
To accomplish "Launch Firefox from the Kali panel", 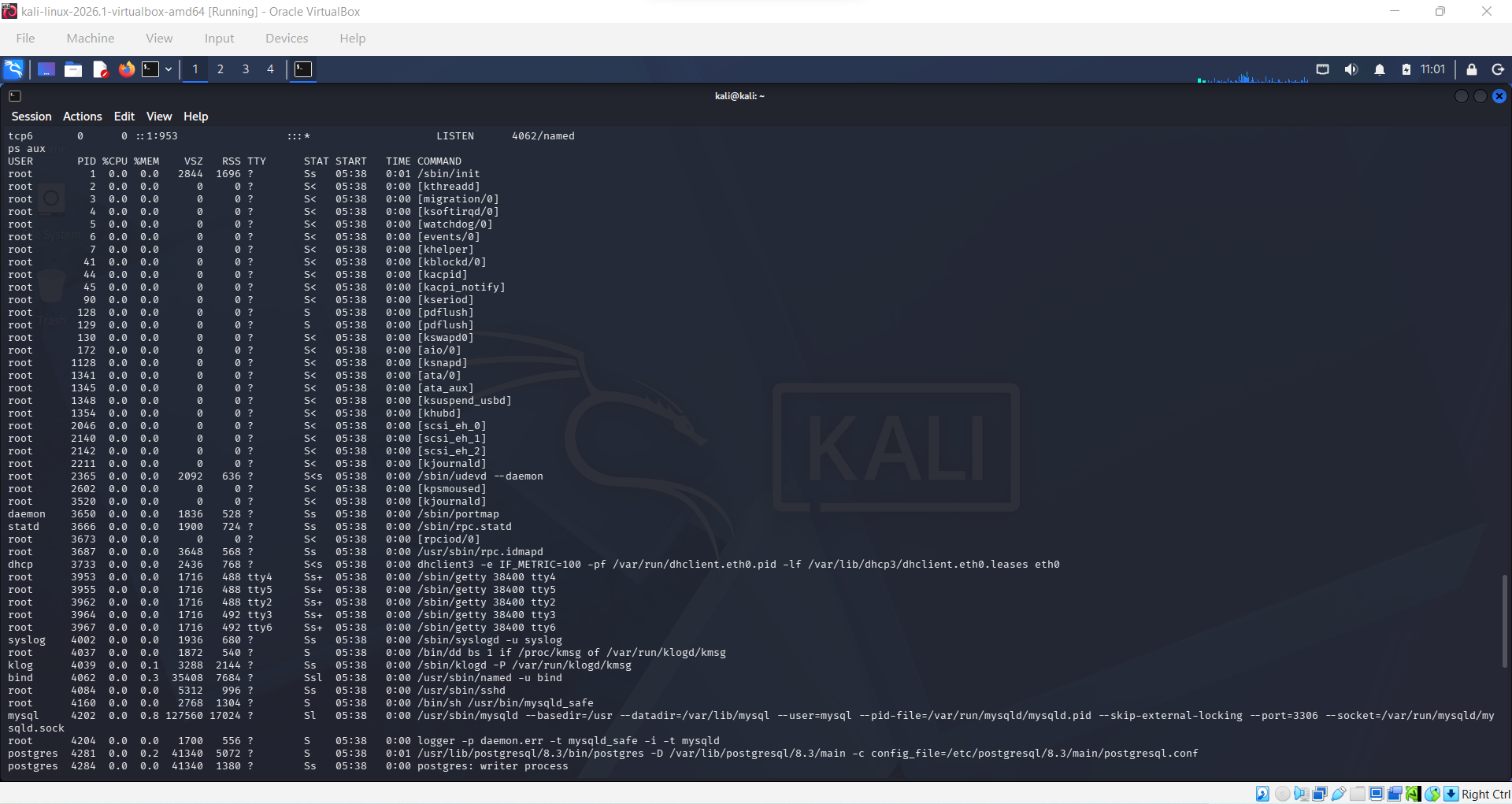I will tap(126, 69).
